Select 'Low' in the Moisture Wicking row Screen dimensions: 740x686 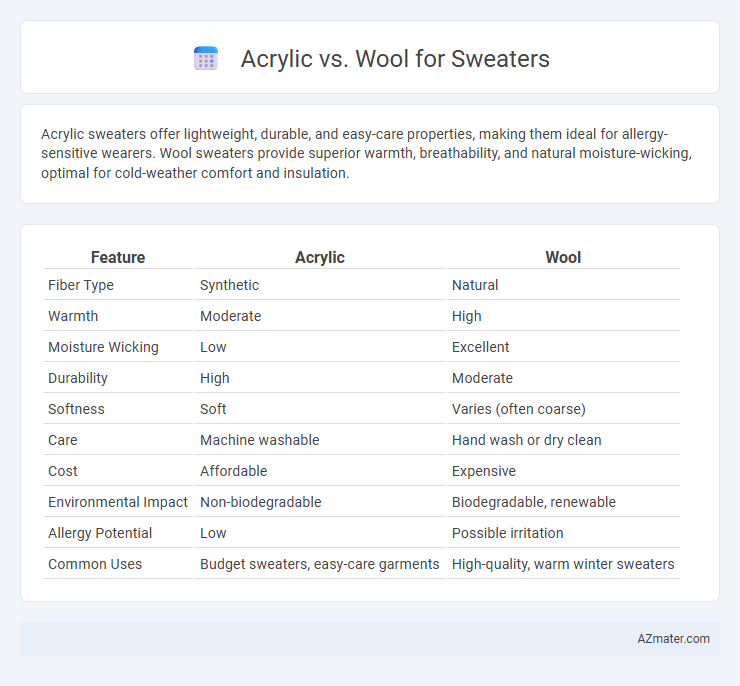(x=213, y=347)
